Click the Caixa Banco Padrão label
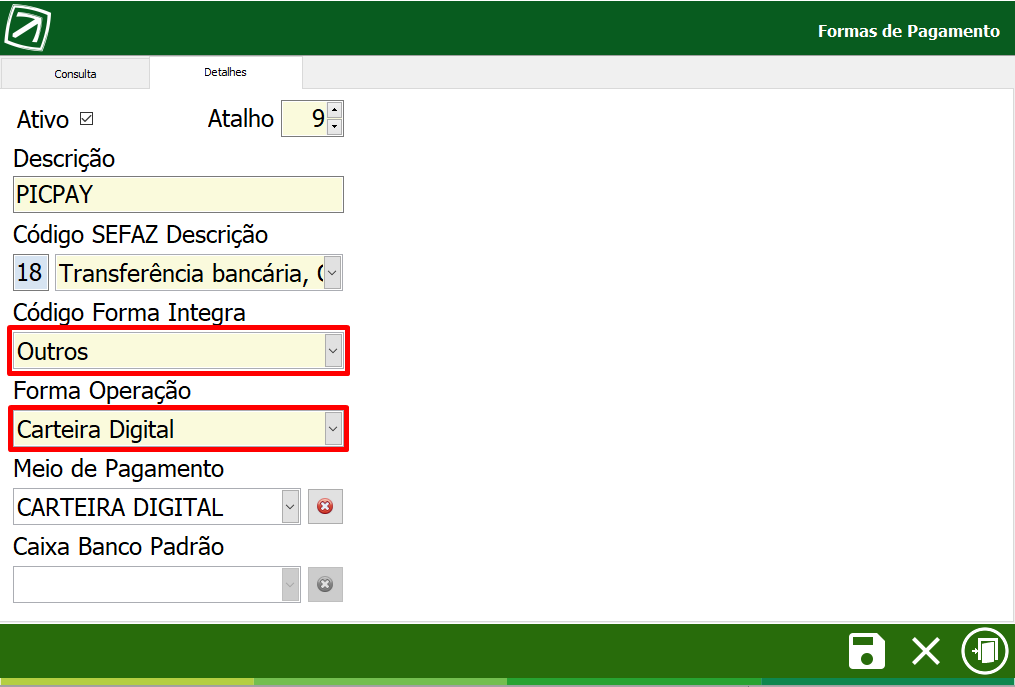Image resolution: width=1015 pixels, height=687 pixels. tap(118, 547)
